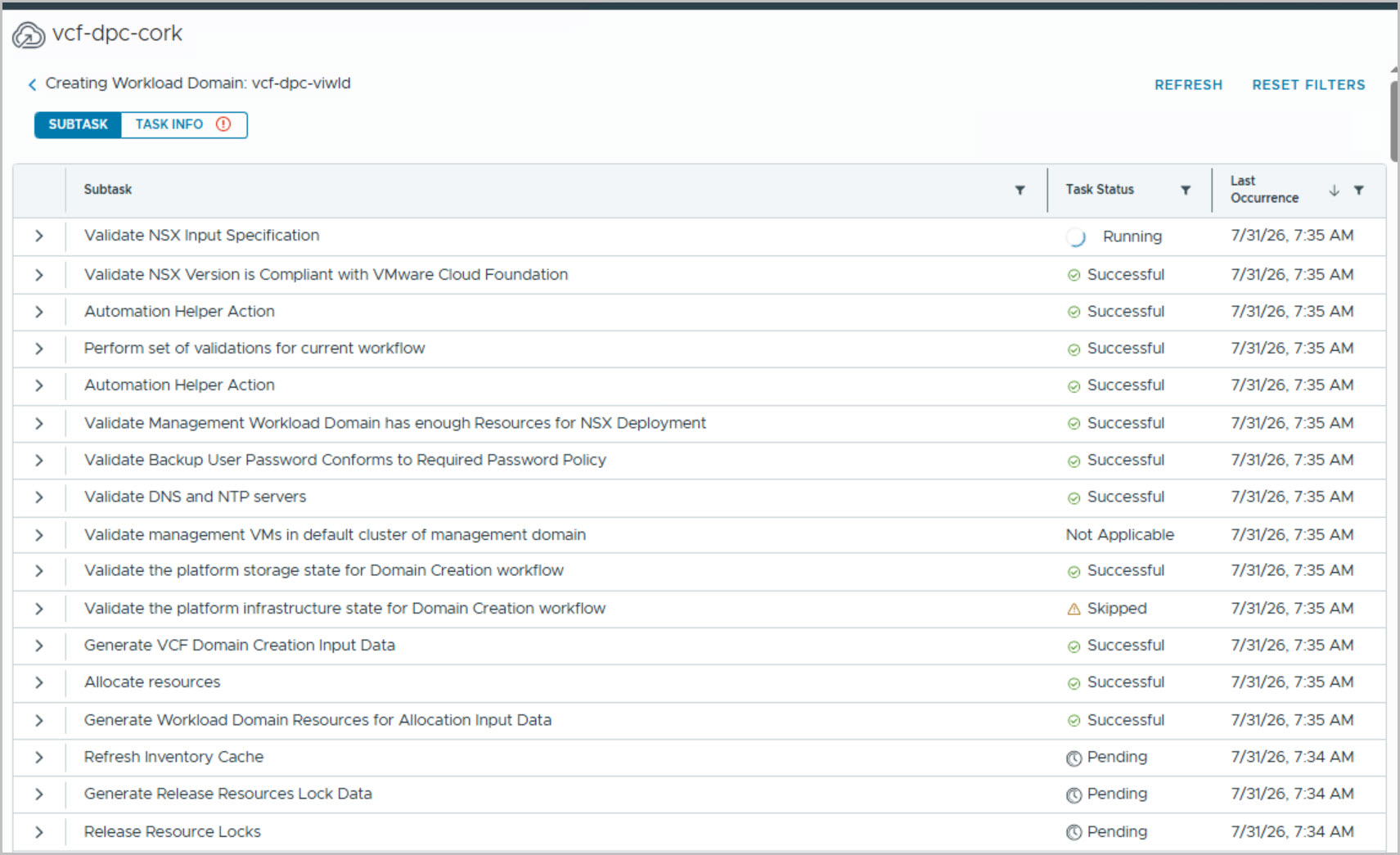Expand Validate management VMs in default cluster row

coord(39,535)
